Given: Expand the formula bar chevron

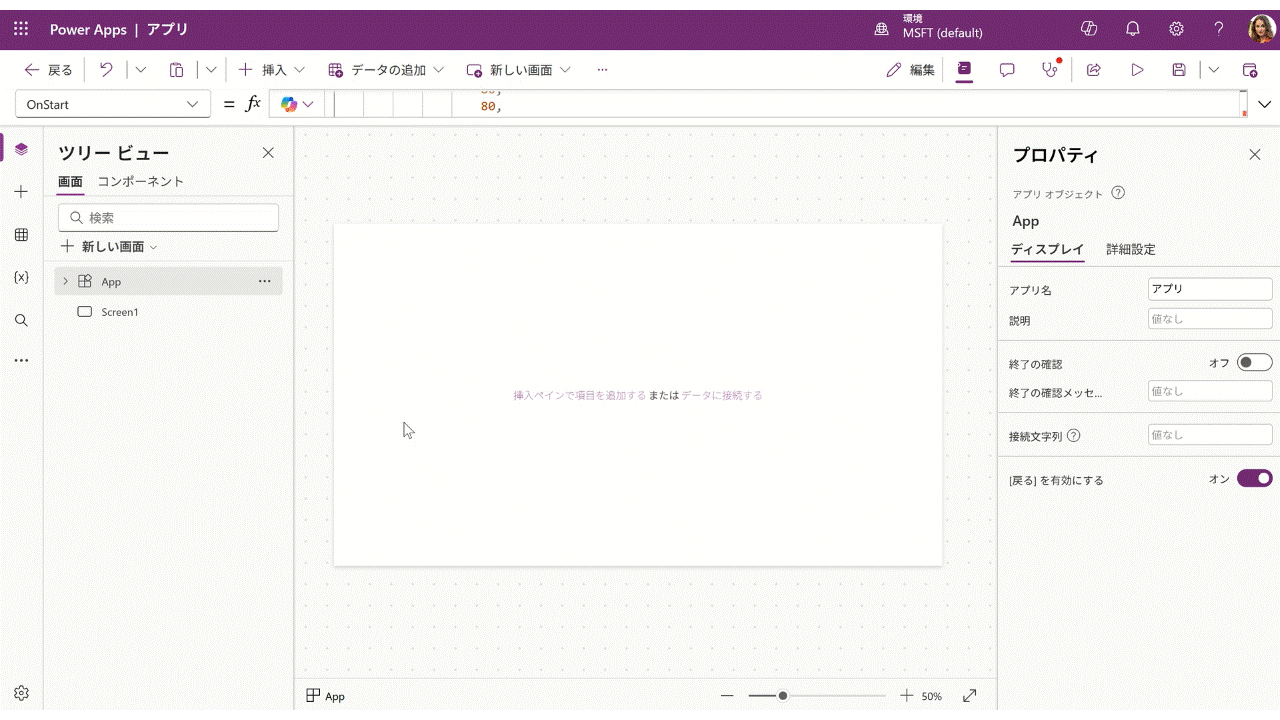Looking at the screenshot, I should tap(1264, 104).
